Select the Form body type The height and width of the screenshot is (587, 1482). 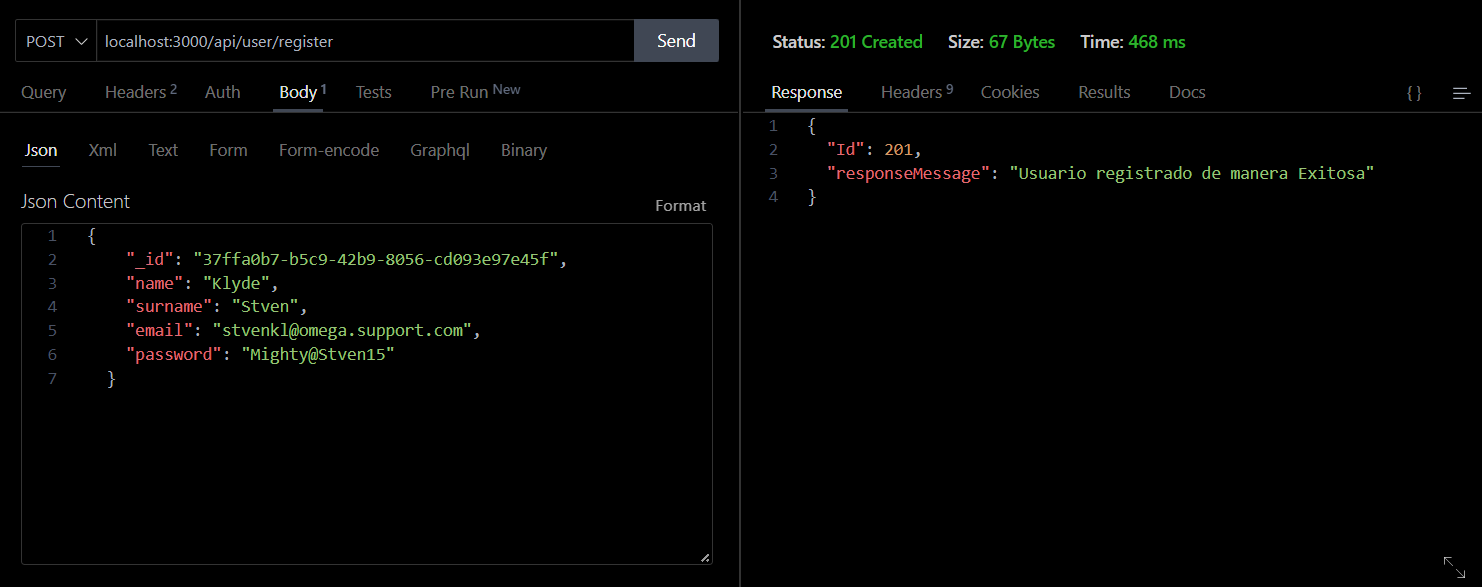coord(228,150)
